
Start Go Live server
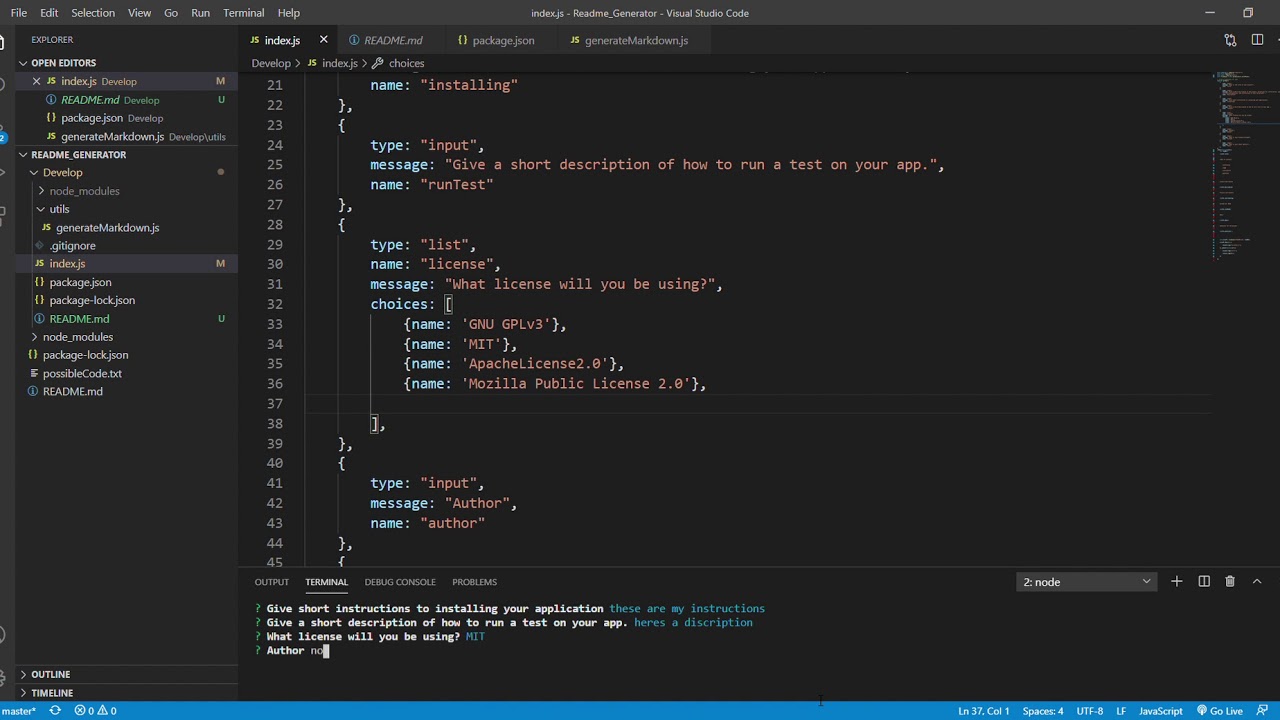(1219, 711)
